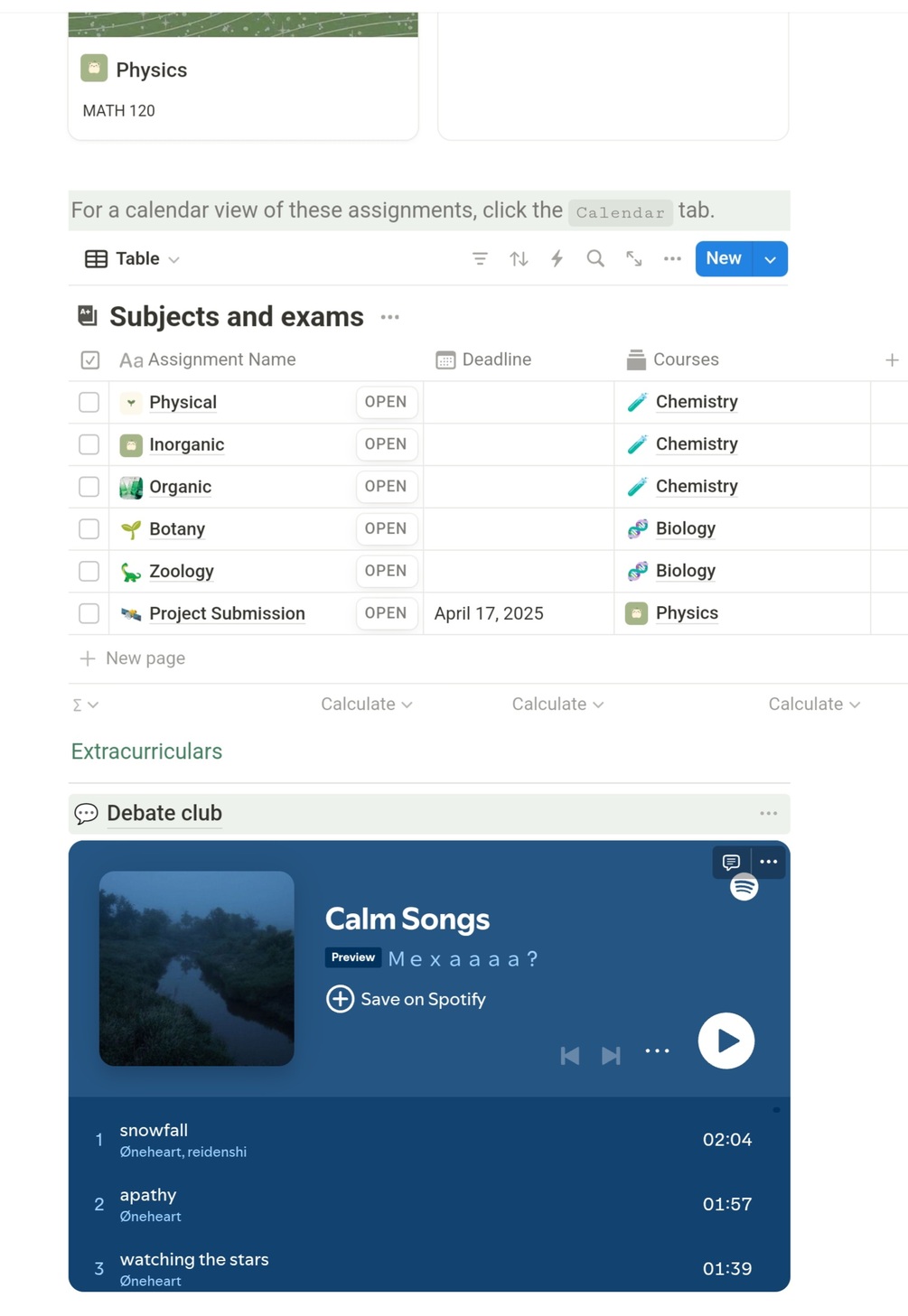Open the comment icon on Spotify embed
This screenshot has width=908, height=1316.
click(731, 862)
